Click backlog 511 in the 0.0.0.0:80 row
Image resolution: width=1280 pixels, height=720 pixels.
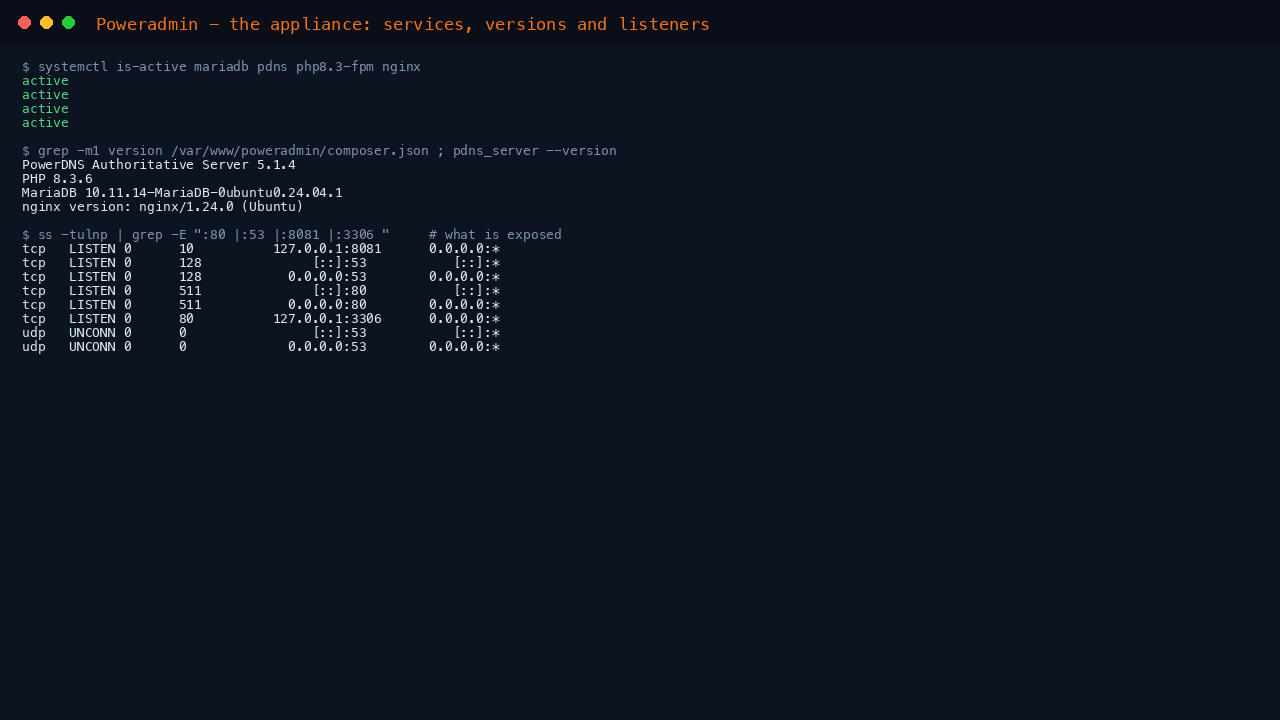coord(191,305)
